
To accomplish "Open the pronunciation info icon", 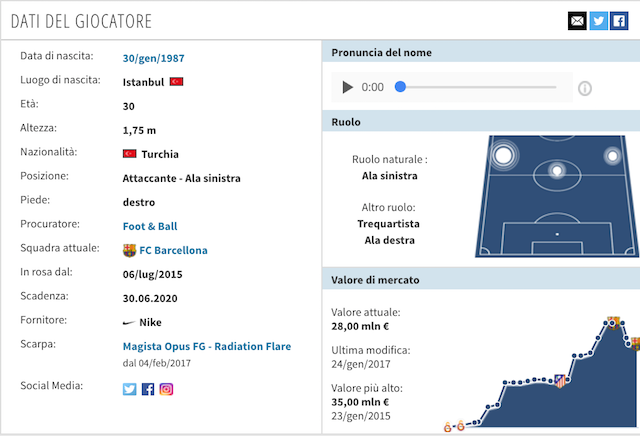I will coord(585,88).
